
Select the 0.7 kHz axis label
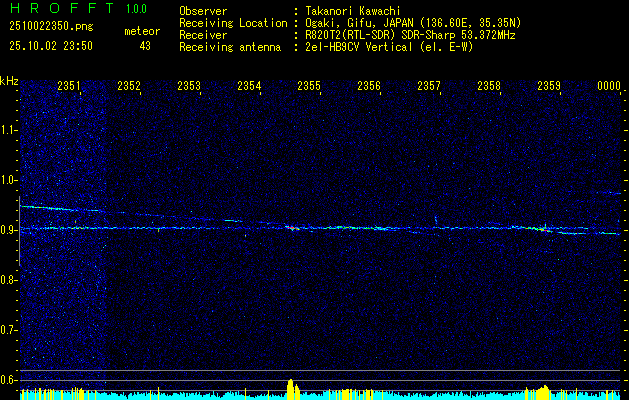click(x=9, y=329)
